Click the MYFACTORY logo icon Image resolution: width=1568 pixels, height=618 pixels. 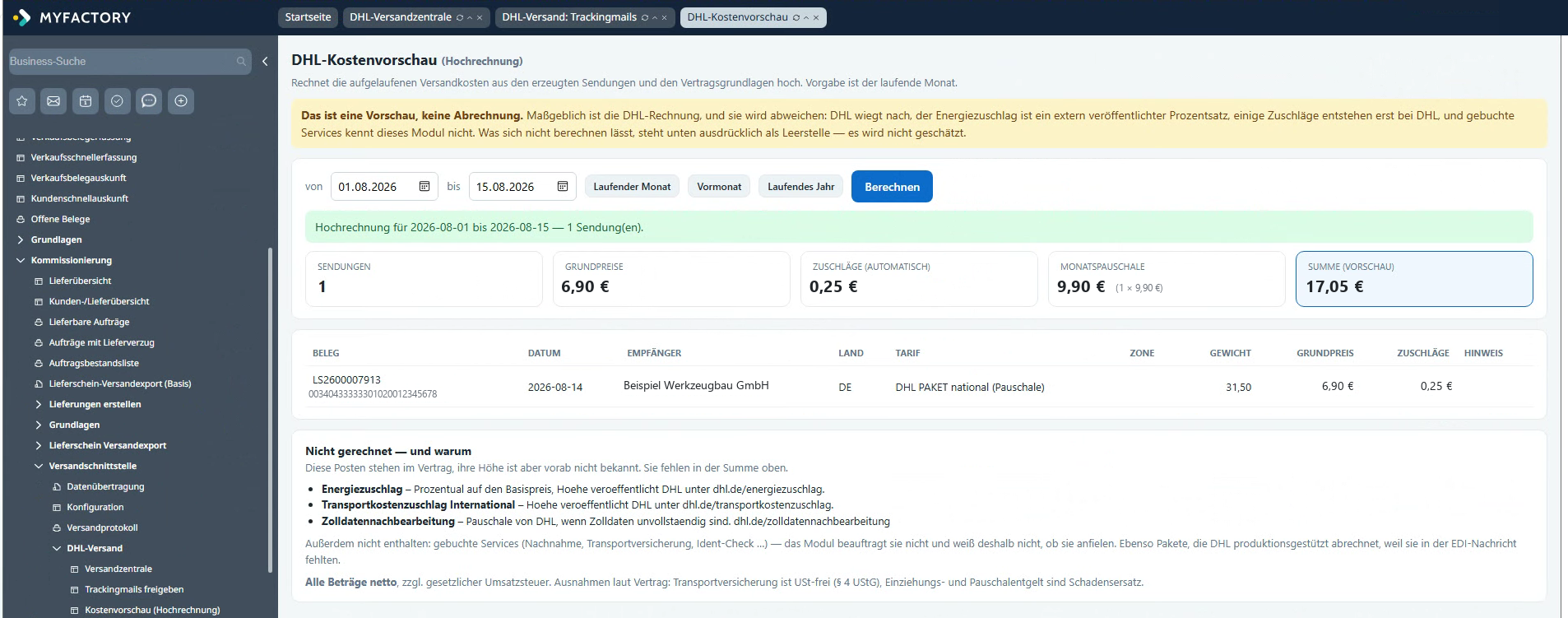point(21,17)
